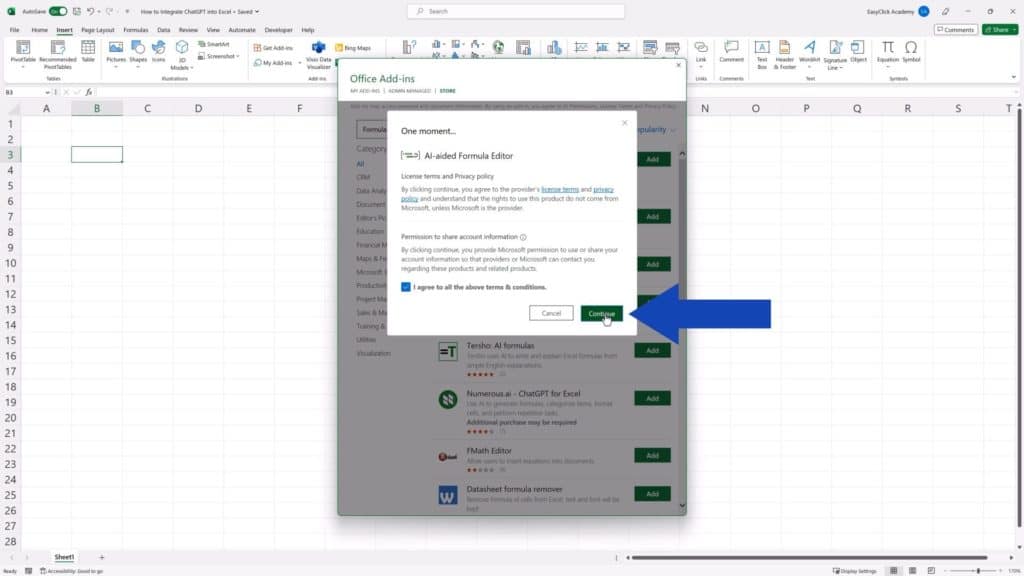
Task: Open the license terms link
Action: click(x=560, y=189)
